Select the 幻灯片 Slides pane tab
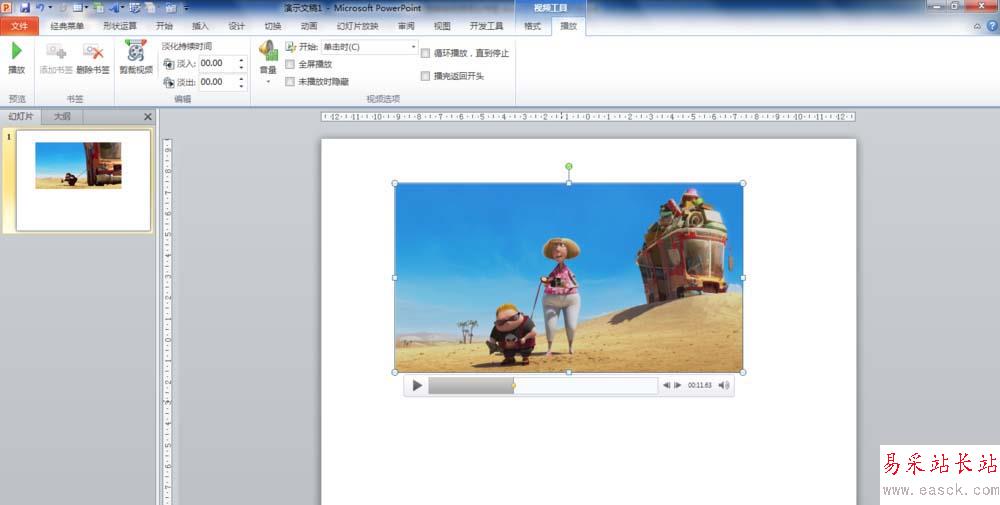 (21, 117)
